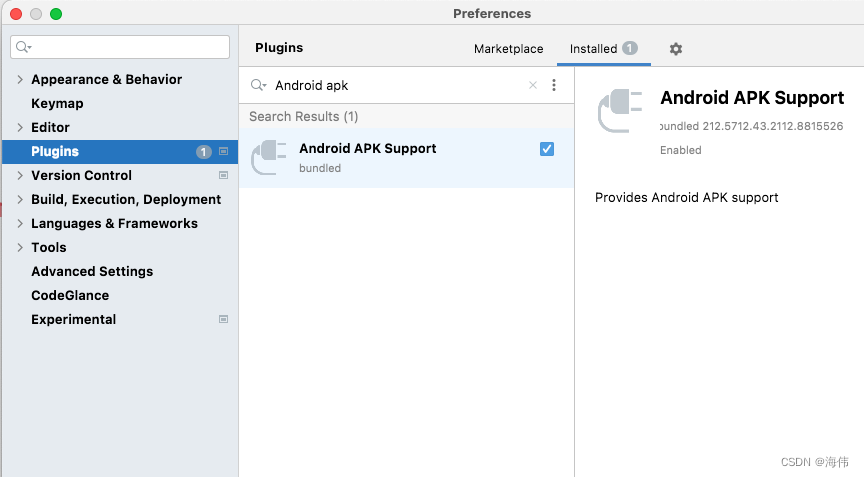Click the Plugins update count badge in sidebar
This screenshot has height=477, width=864.
coord(203,151)
